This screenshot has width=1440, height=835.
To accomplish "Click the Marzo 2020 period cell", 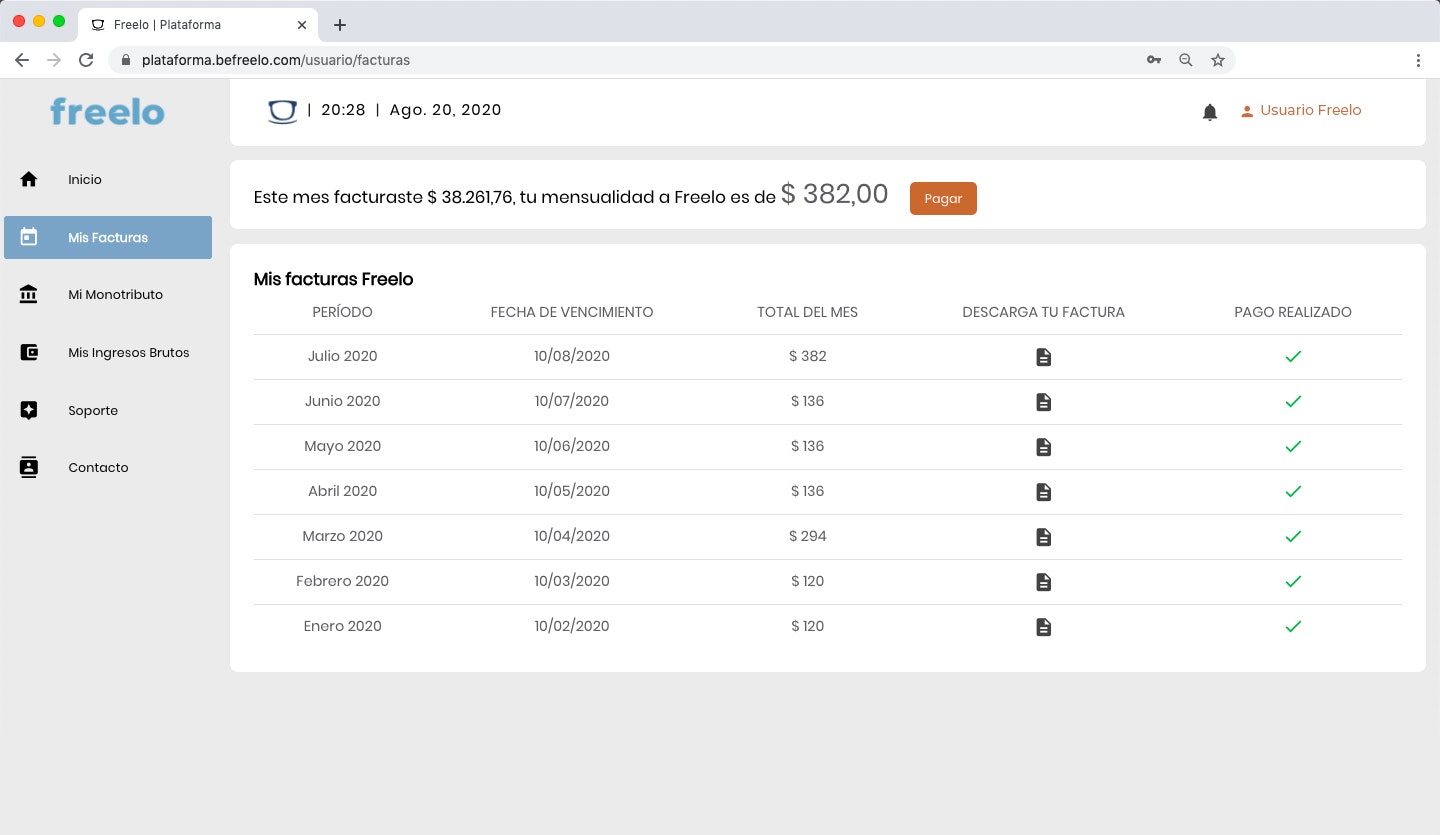I will point(342,536).
